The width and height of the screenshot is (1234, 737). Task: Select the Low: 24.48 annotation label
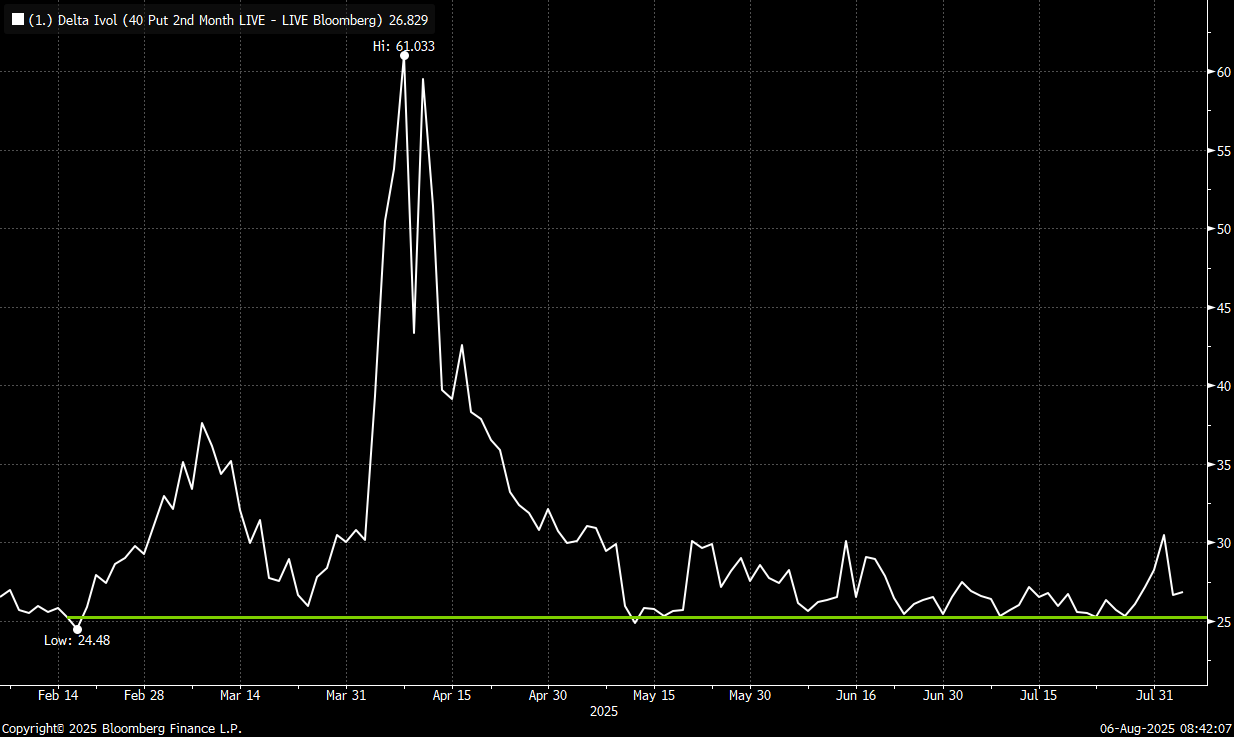tap(77, 640)
